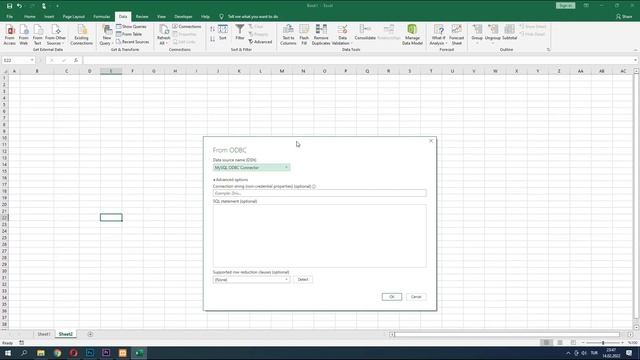Image resolution: width=640 pixels, height=360 pixels.
Task: Switch to the Review tab
Action: [142, 17]
